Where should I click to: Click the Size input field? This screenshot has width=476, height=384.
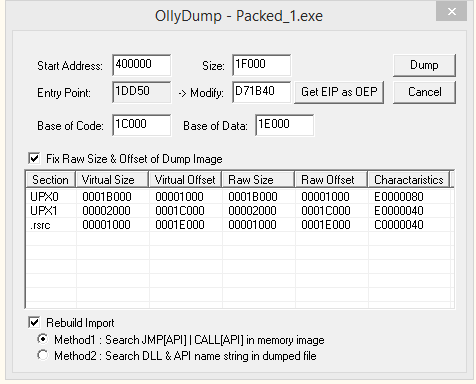[261, 65]
